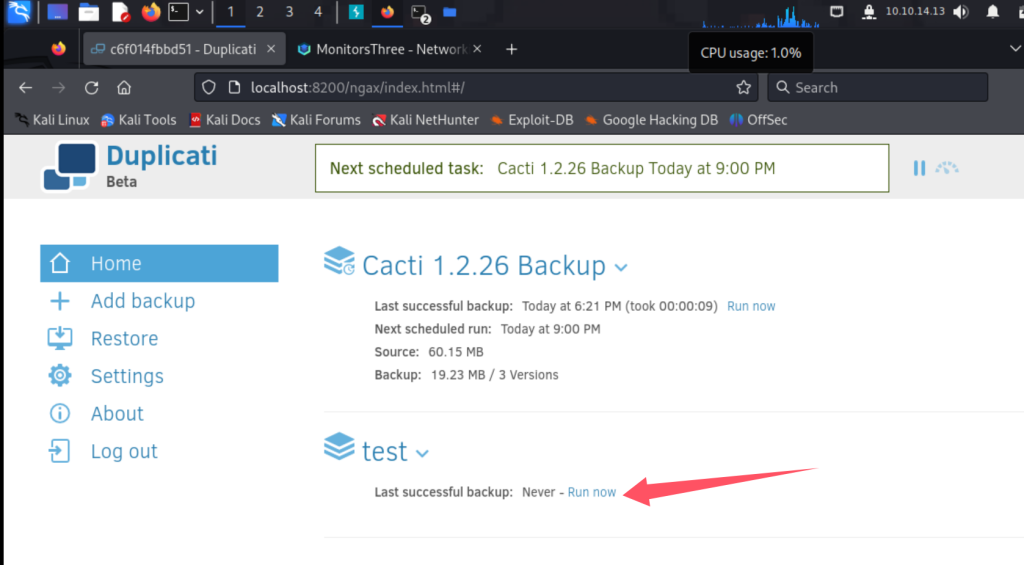Click the Next scheduled task banner
Image resolution: width=1024 pixels, height=565 pixels.
(x=601, y=168)
